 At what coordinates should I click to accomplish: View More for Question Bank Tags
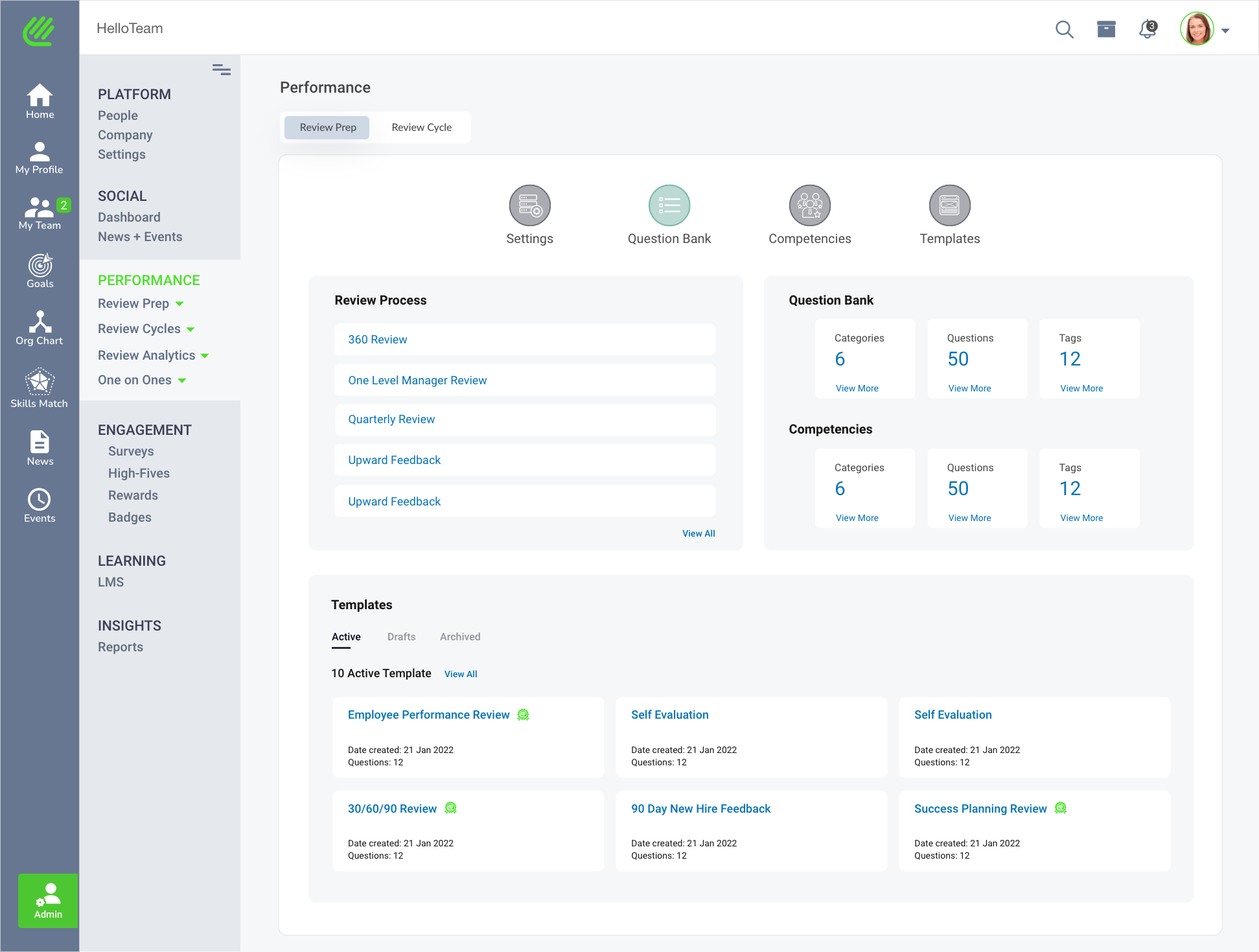(1081, 388)
